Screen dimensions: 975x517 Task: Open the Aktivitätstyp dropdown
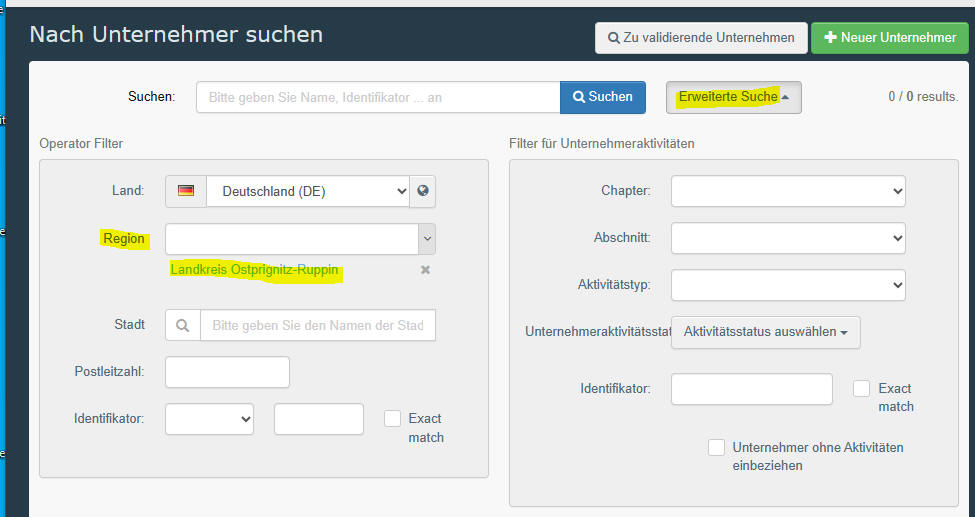pos(788,285)
